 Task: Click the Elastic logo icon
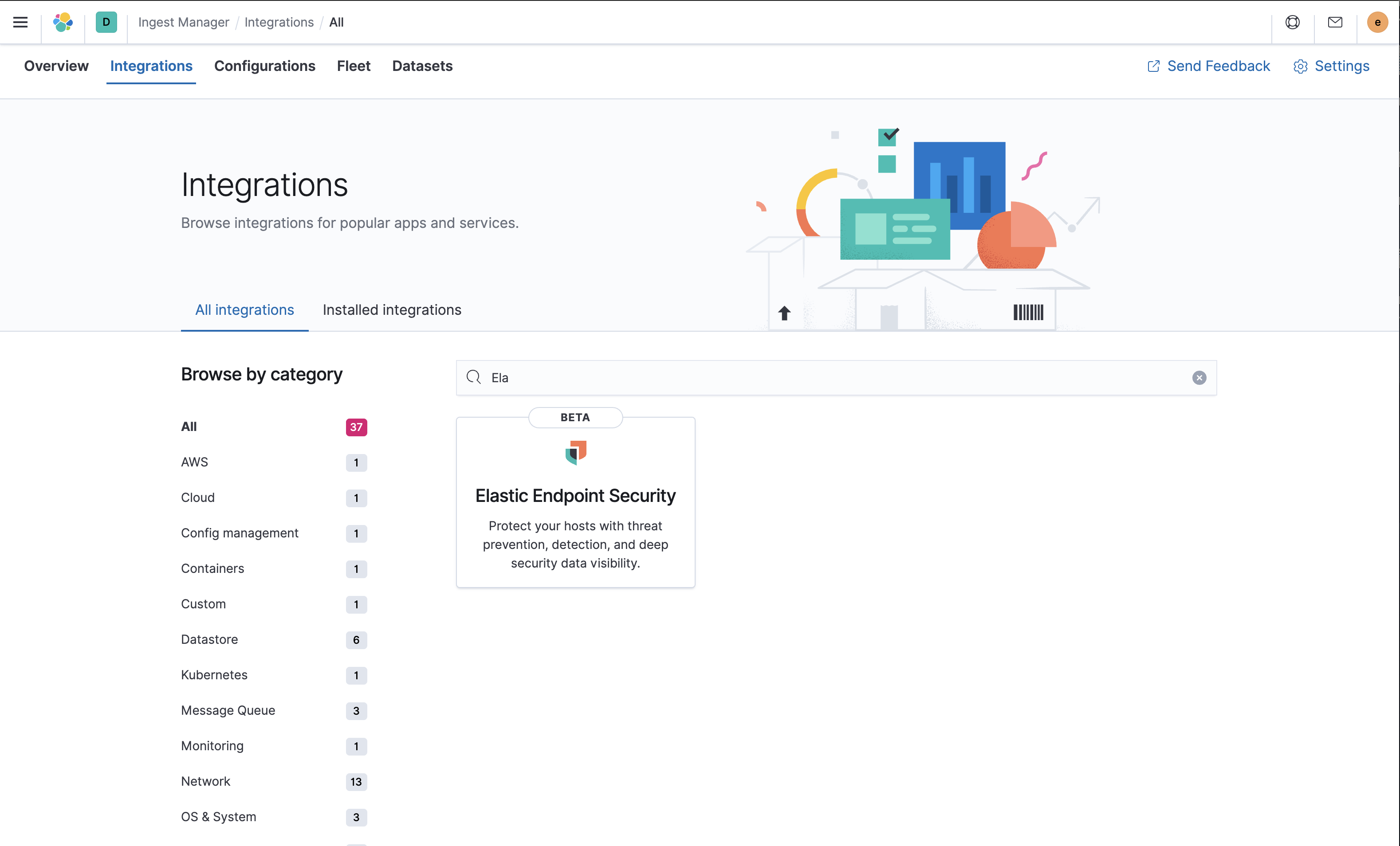[63, 22]
